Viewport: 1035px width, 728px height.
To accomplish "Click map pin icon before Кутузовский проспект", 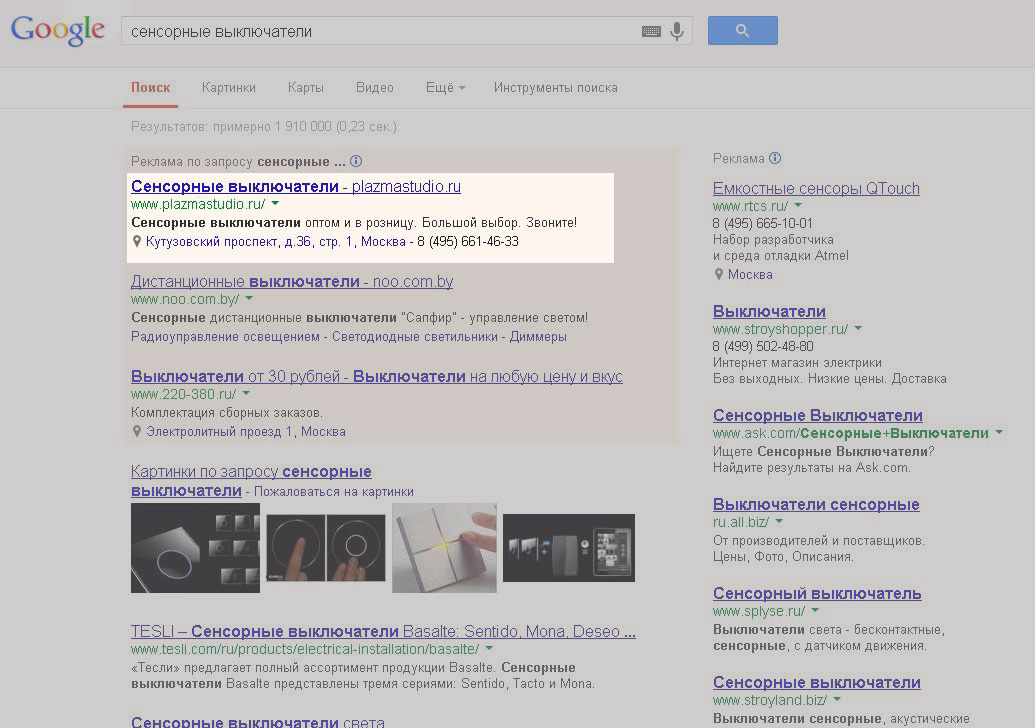I will pos(137,242).
